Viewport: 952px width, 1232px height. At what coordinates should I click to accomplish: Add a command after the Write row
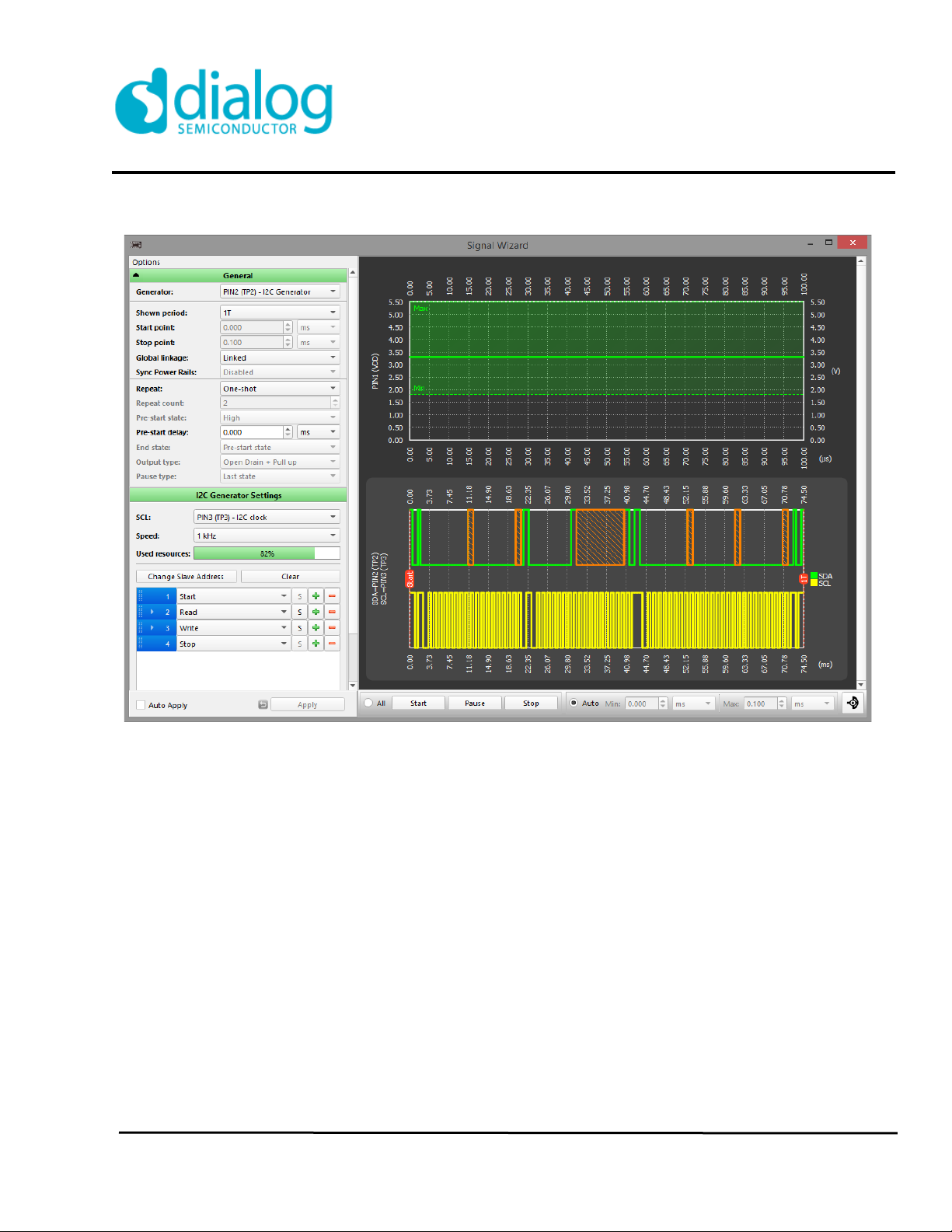click(316, 628)
